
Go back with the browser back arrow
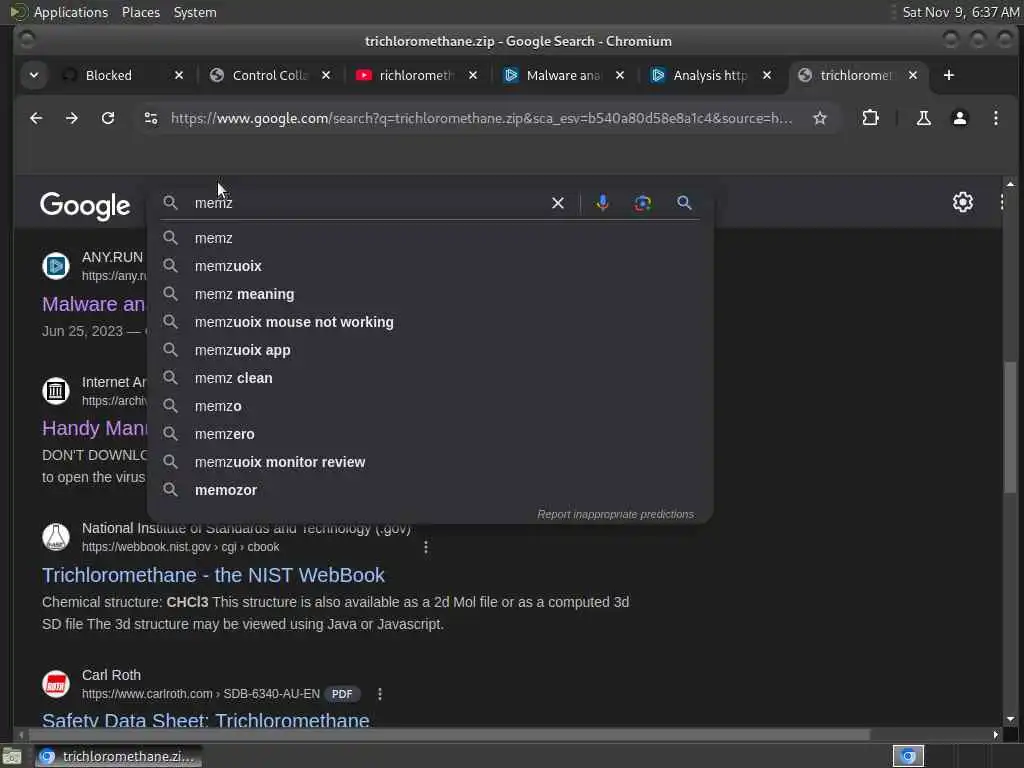click(36, 118)
